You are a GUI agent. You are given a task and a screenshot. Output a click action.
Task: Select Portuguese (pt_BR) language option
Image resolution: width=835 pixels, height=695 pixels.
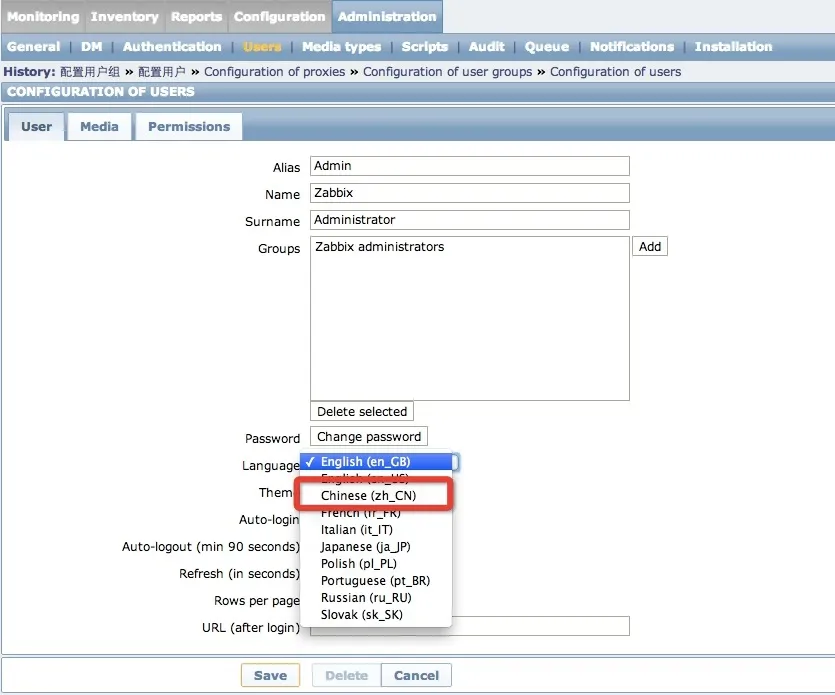point(376,580)
